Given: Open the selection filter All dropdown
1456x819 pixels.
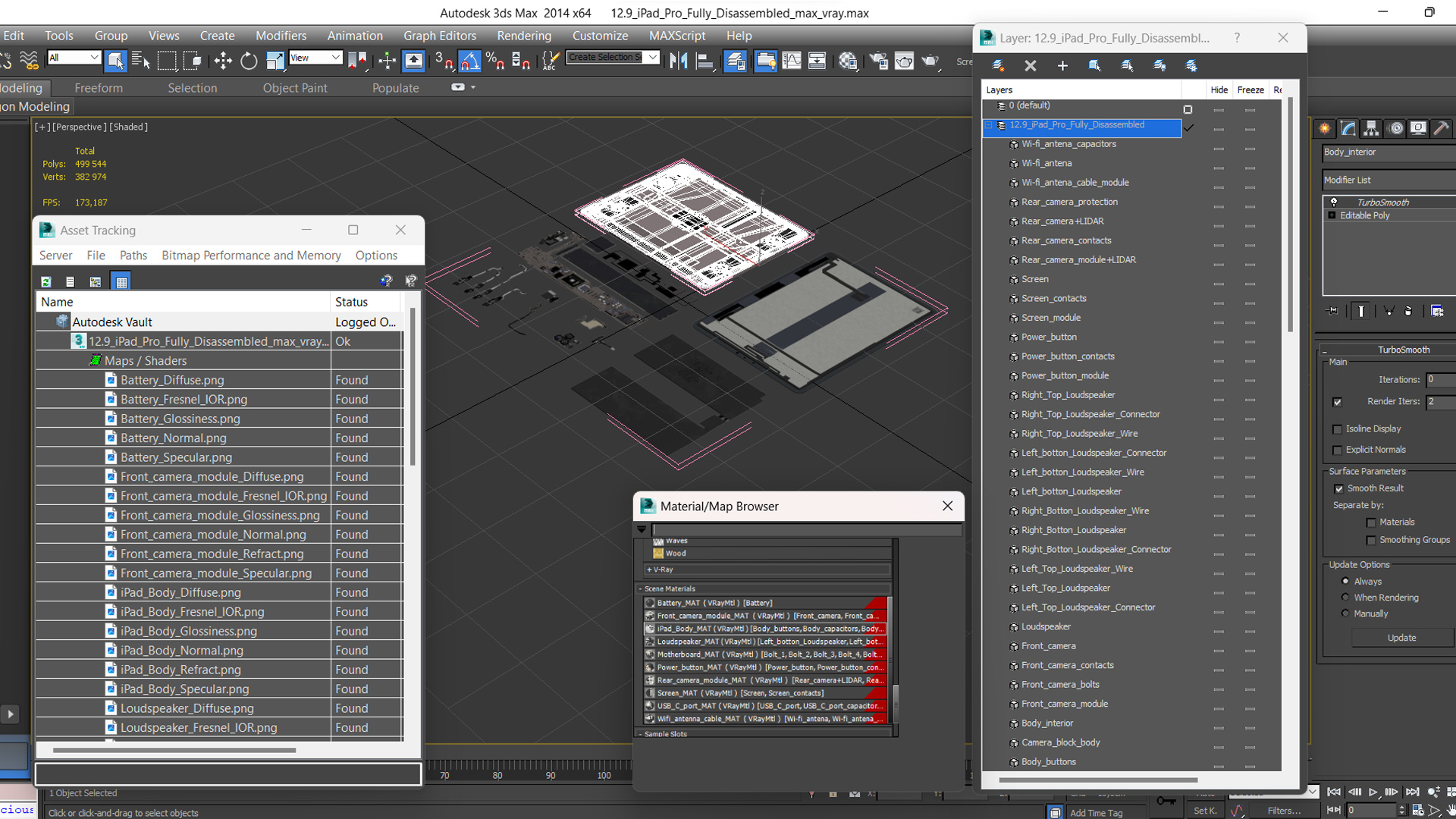Looking at the screenshot, I should tap(74, 58).
